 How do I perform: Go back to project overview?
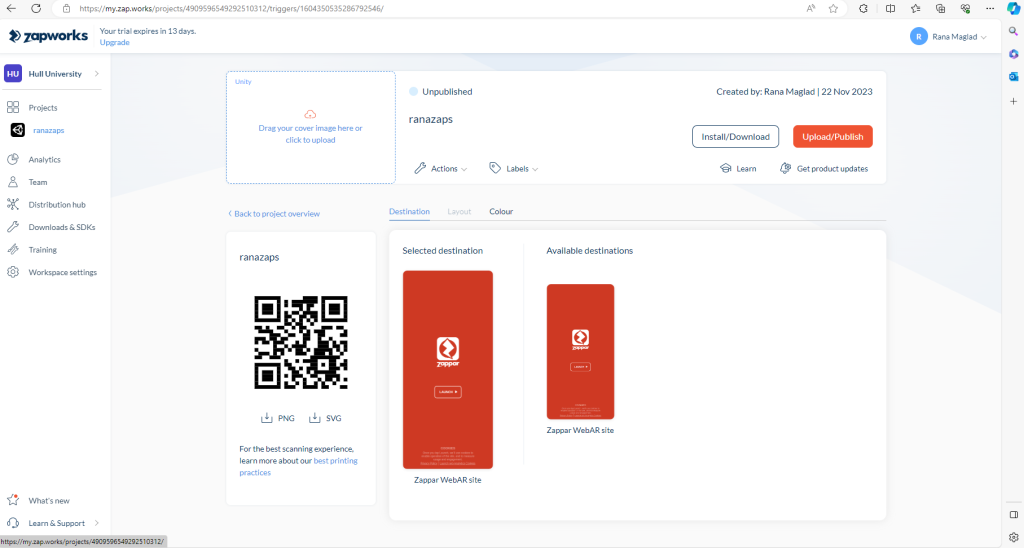pos(274,214)
